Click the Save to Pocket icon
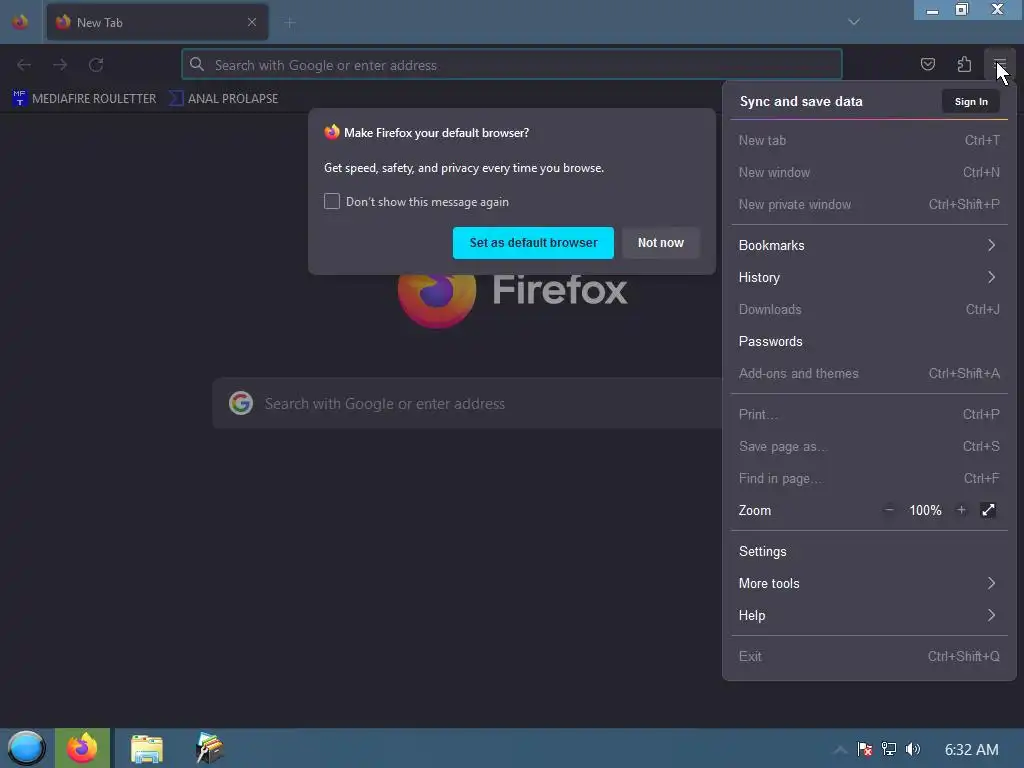1024x768 pixels. pyautogui.click(x=927, y=65)
